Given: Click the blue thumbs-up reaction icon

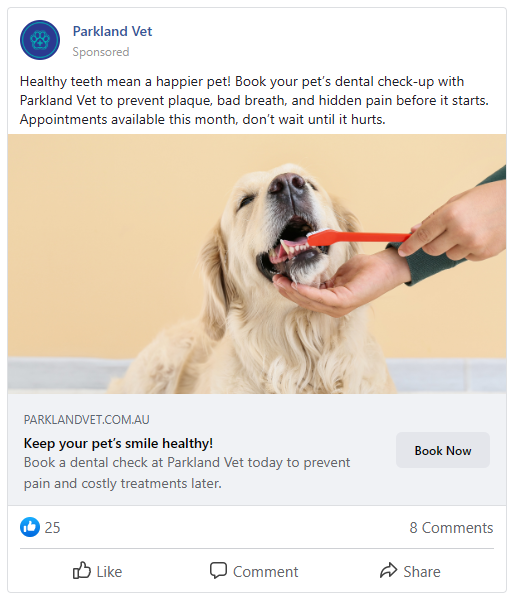Looking at the screenshot, I should pyautogui.click(x=30, y=527).
